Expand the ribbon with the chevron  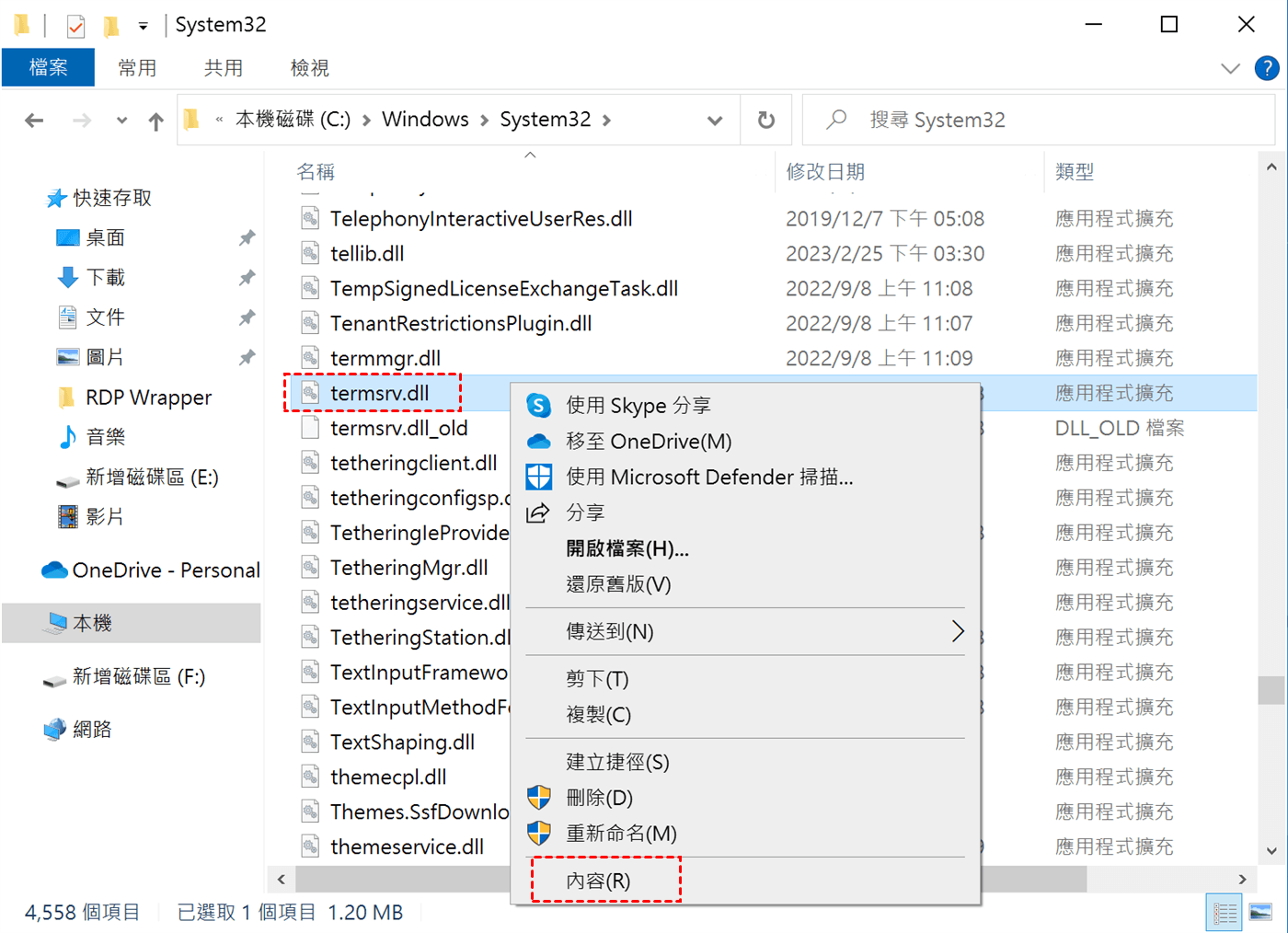pos(1230,68)
